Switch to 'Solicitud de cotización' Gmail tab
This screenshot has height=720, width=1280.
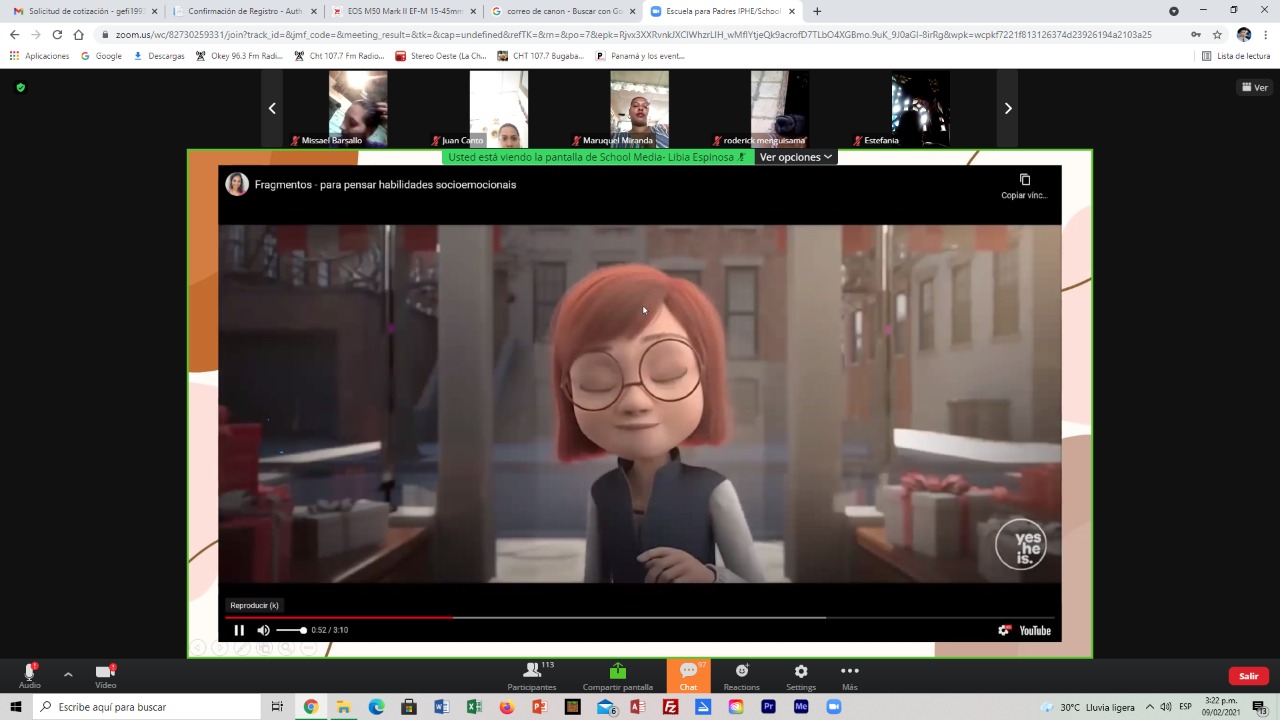pos(84,11)
